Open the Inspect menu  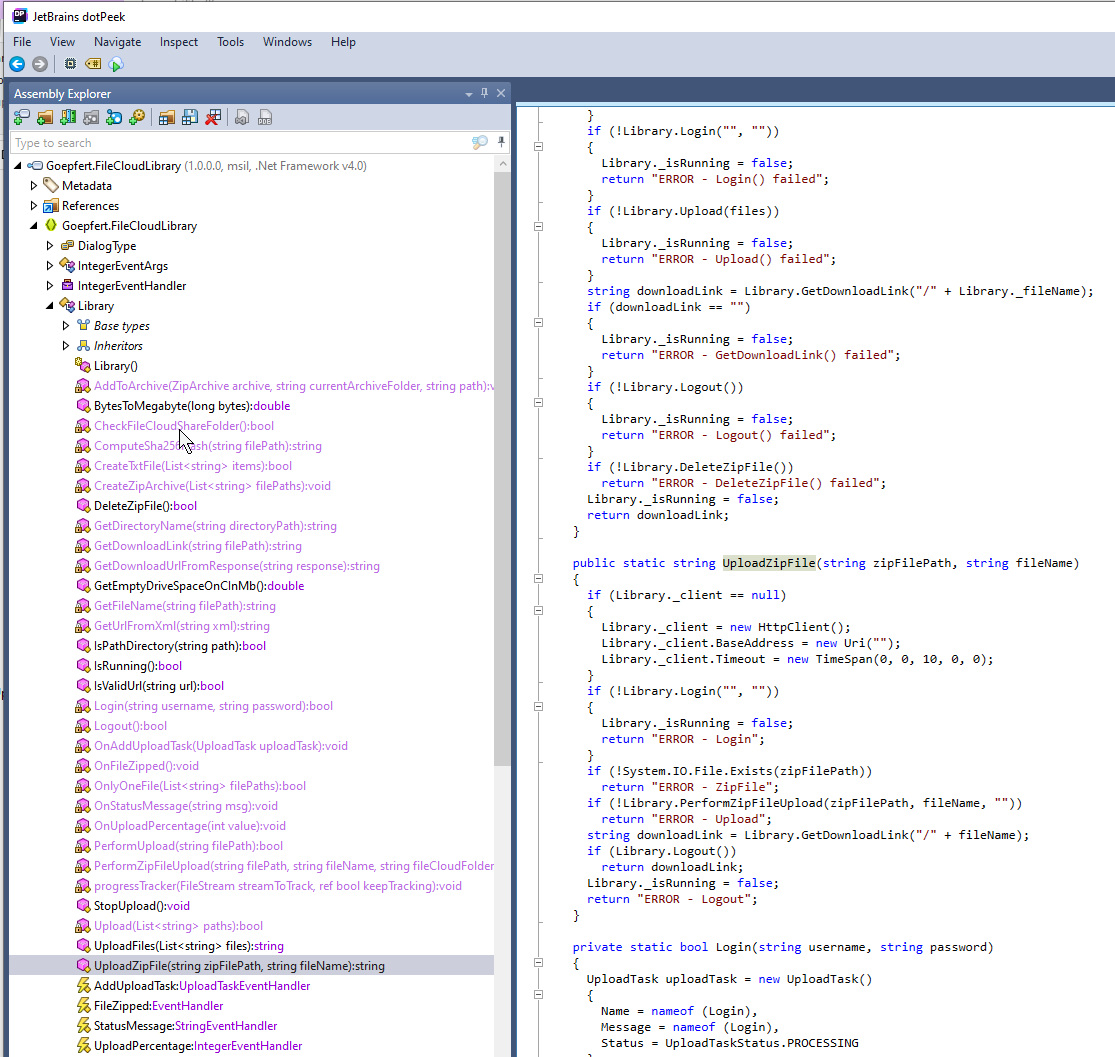[x=178, y=42]
